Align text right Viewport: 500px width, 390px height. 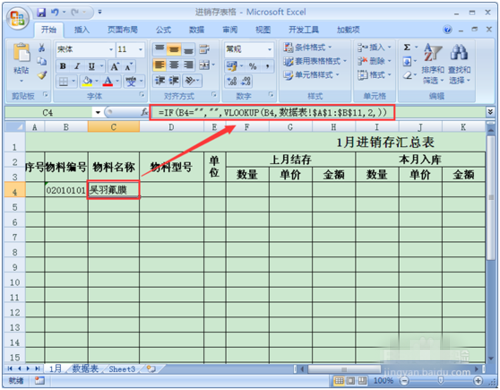188,65
